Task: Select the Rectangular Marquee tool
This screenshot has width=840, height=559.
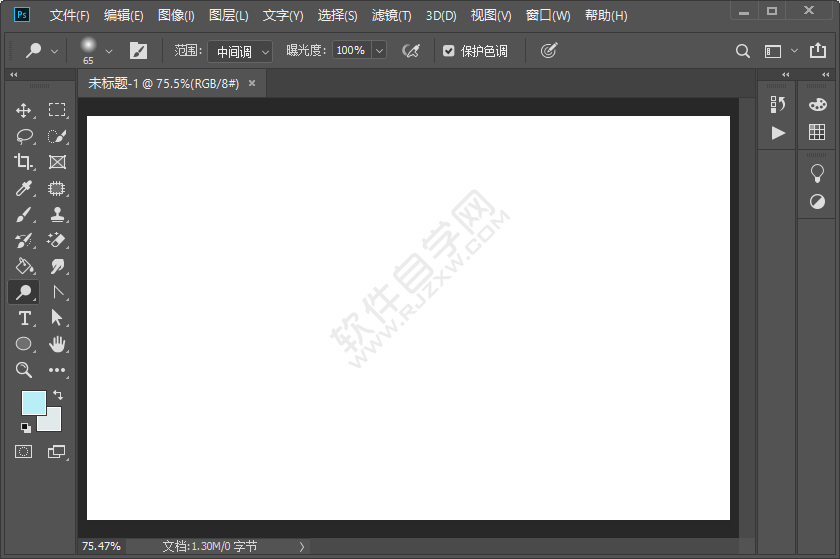Action: click(57, 110)
